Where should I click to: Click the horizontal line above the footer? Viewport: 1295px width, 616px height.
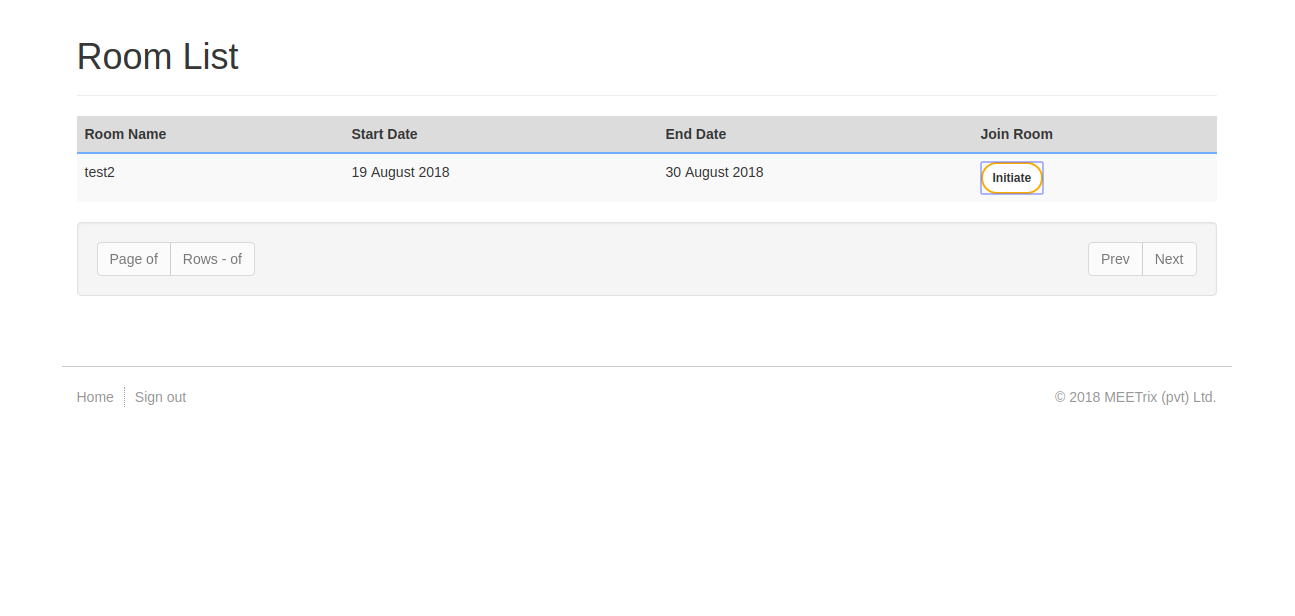point(646,366)
